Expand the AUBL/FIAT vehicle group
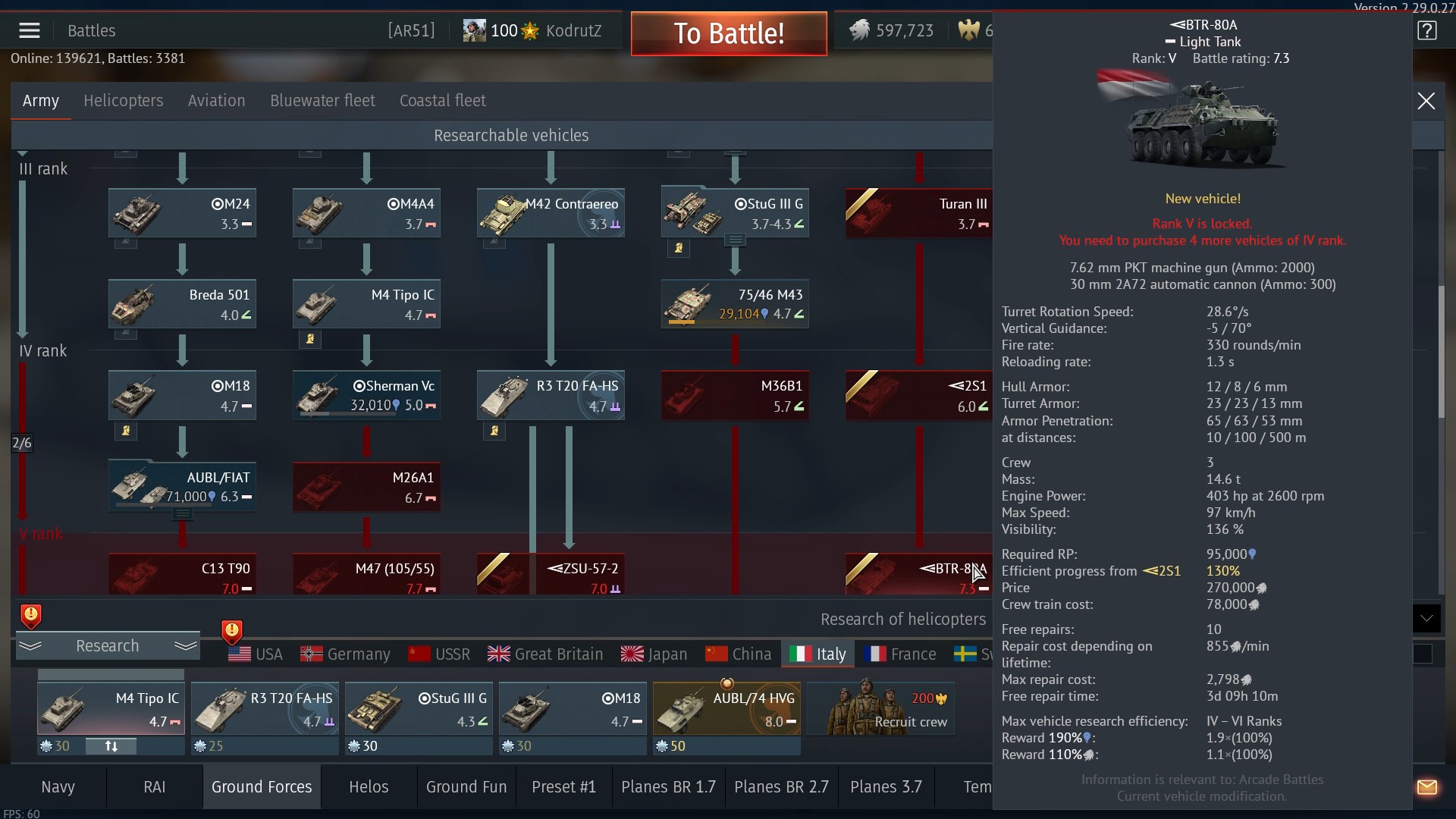The image size is (1456, 819). pos(182,515)
